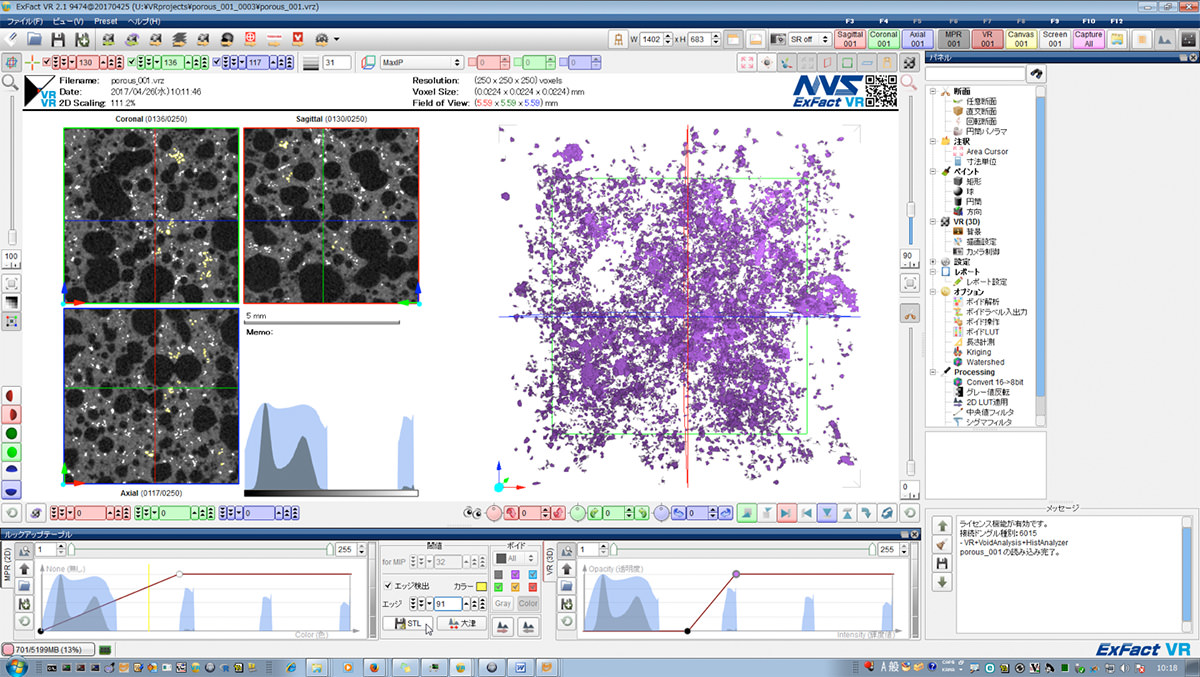The width and height of the screenshot is (1200, 677).
Task: Select the Kriging tree item
Action: tap(979, 351)
